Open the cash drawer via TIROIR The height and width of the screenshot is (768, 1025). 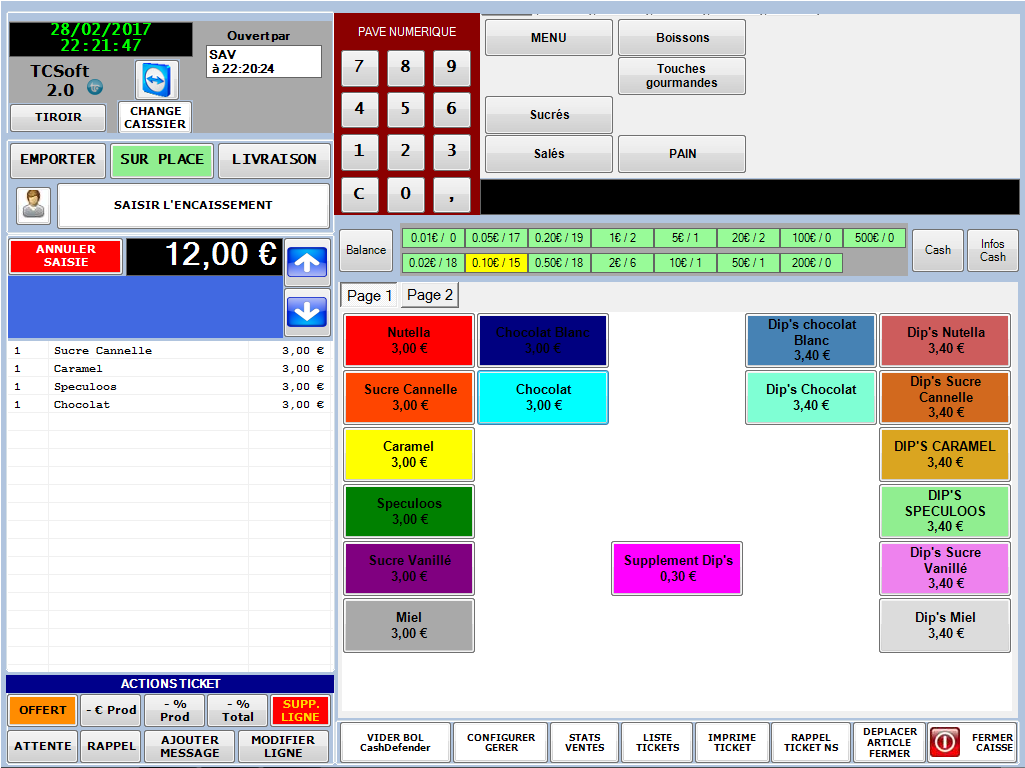click(57, 118)
